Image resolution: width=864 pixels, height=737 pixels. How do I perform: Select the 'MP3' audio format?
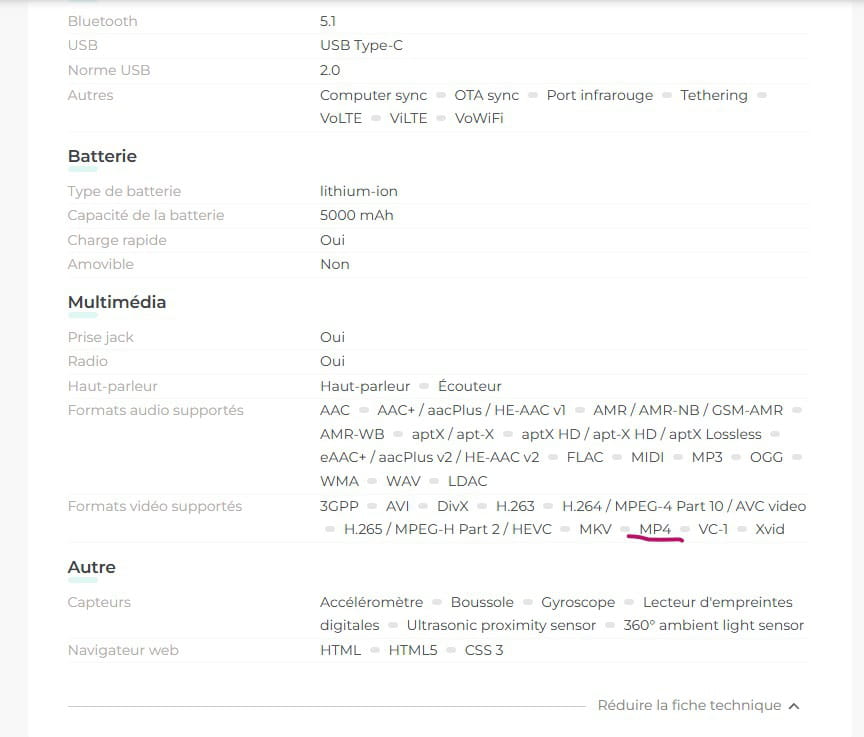click(x=707, y=457)
